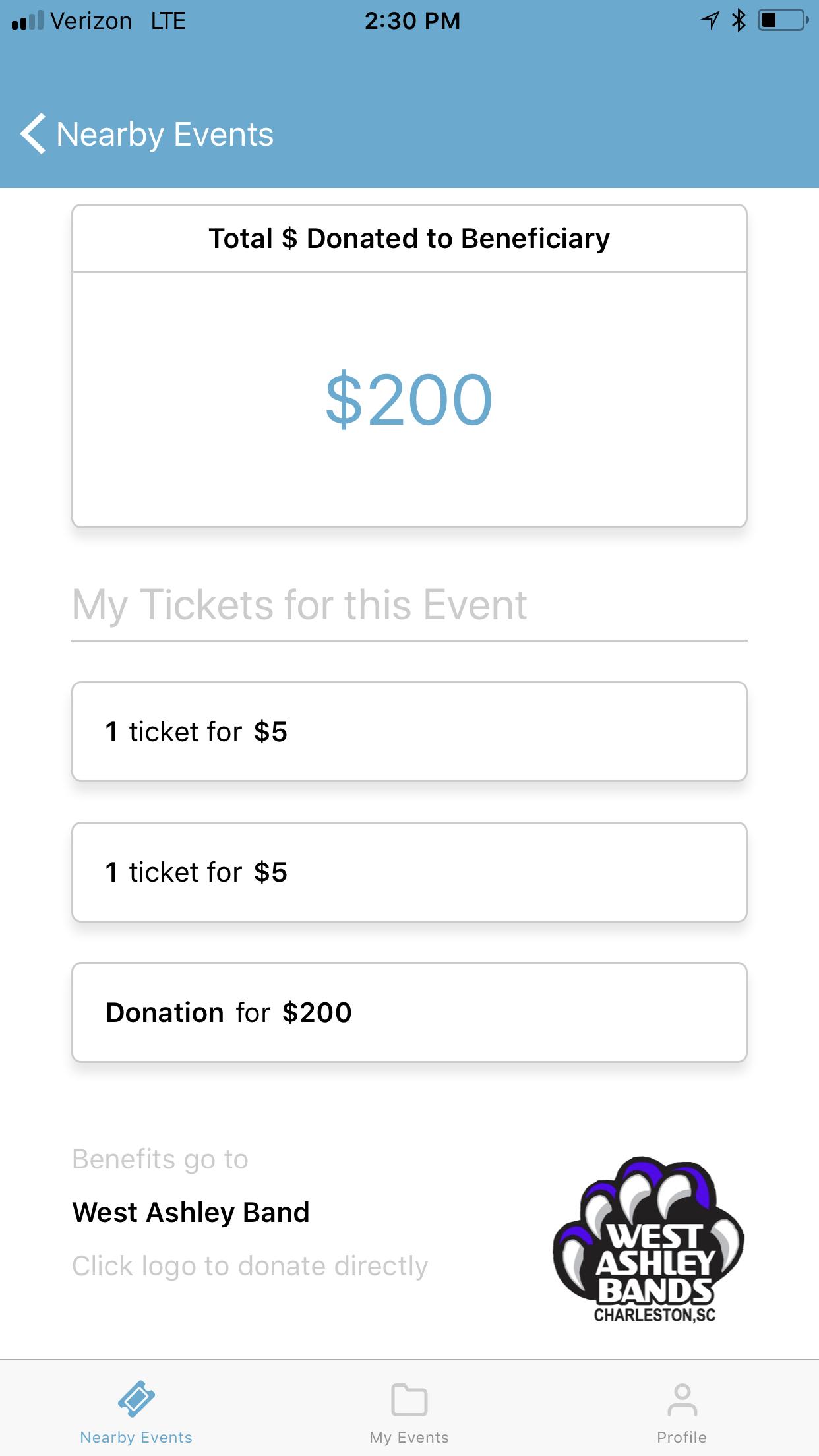
Task: Tap the Profile person icon
Action: (682, 1399)
